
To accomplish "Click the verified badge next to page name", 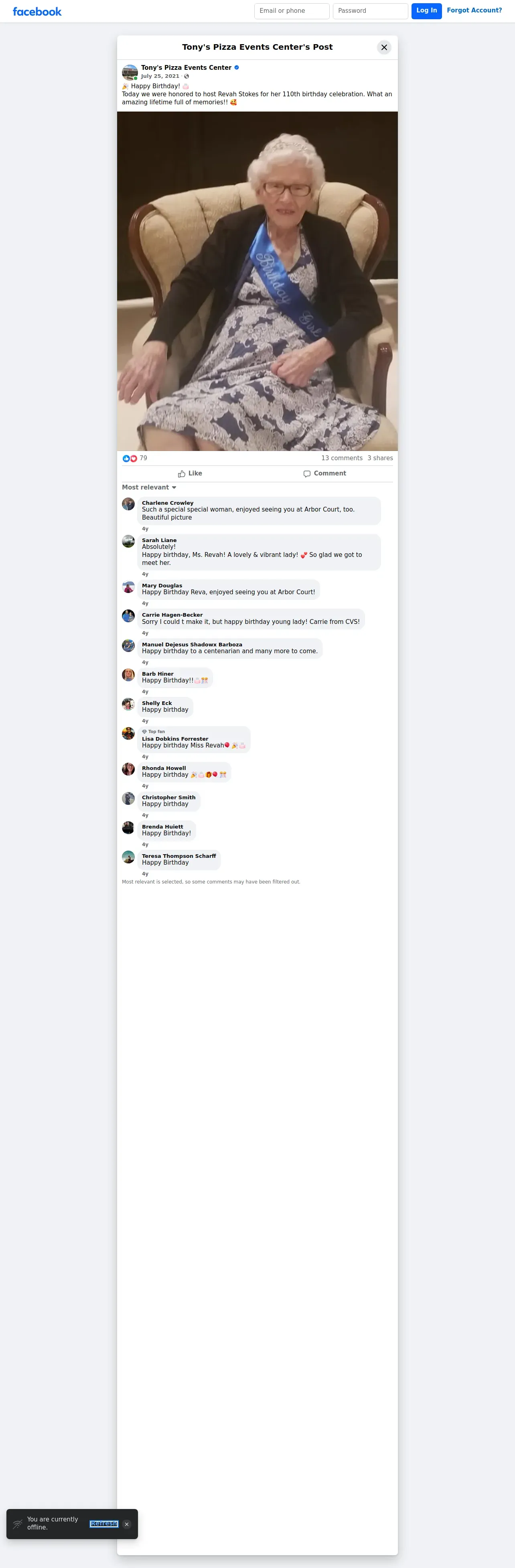I will click(237, 67).
